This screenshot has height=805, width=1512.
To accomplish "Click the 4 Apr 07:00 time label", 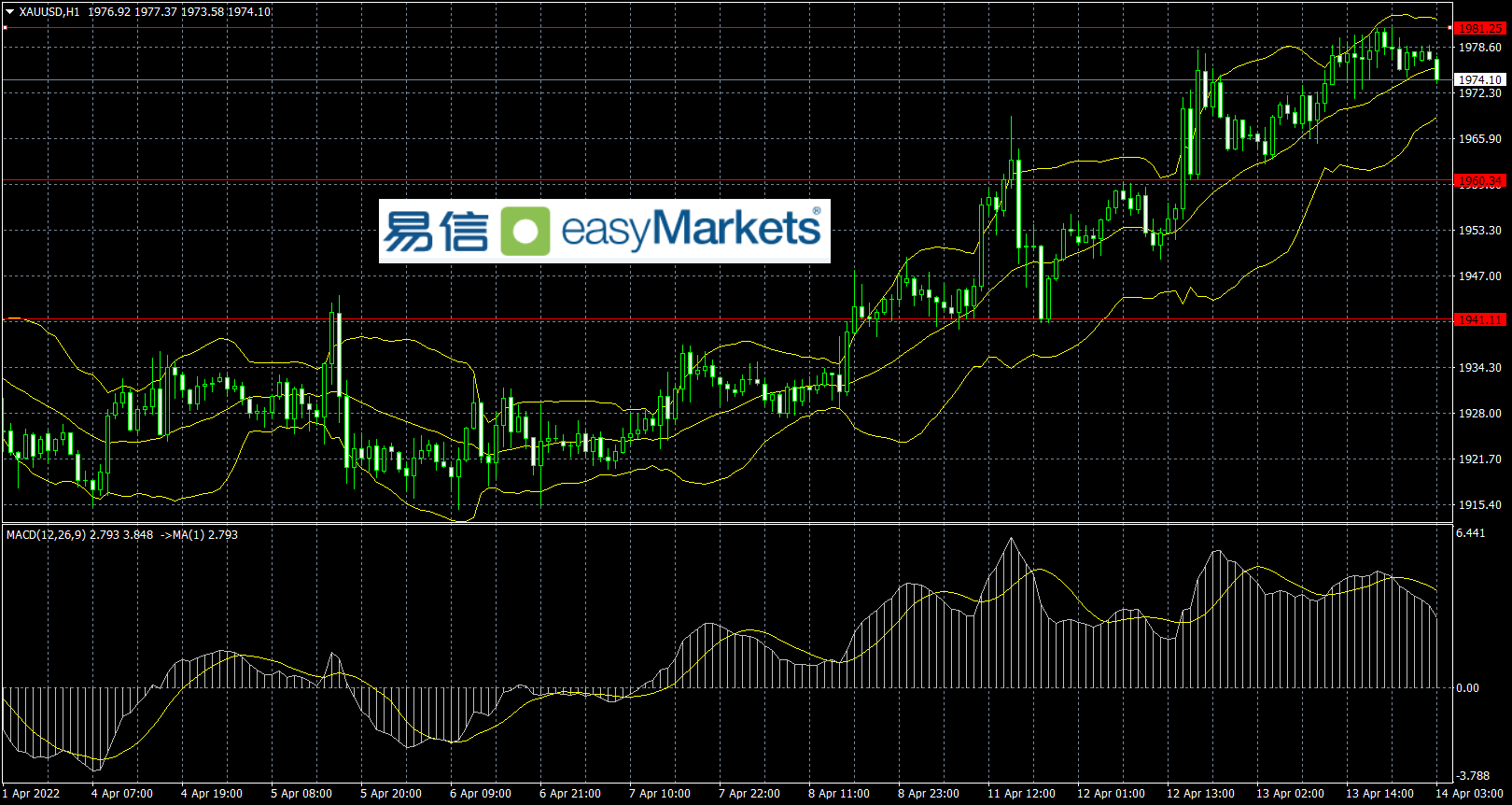I will click(x=122, y=794).
